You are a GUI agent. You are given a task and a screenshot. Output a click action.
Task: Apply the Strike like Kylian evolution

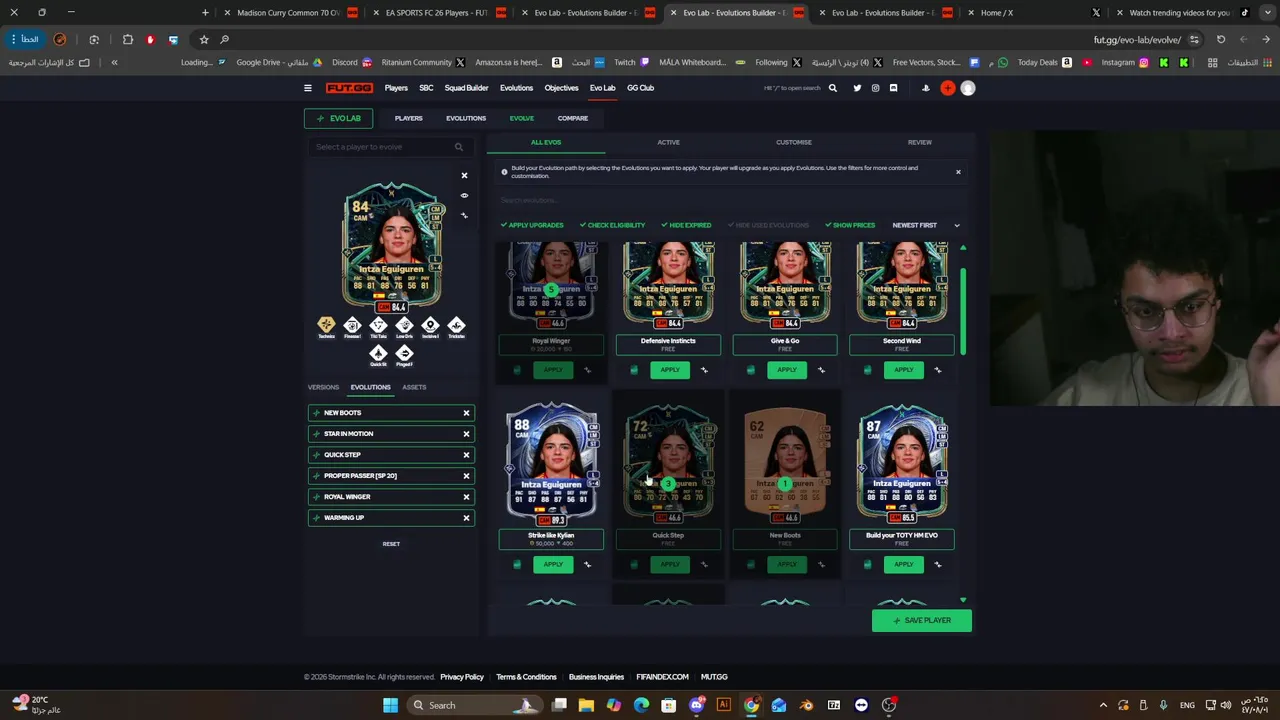[553, 565]
